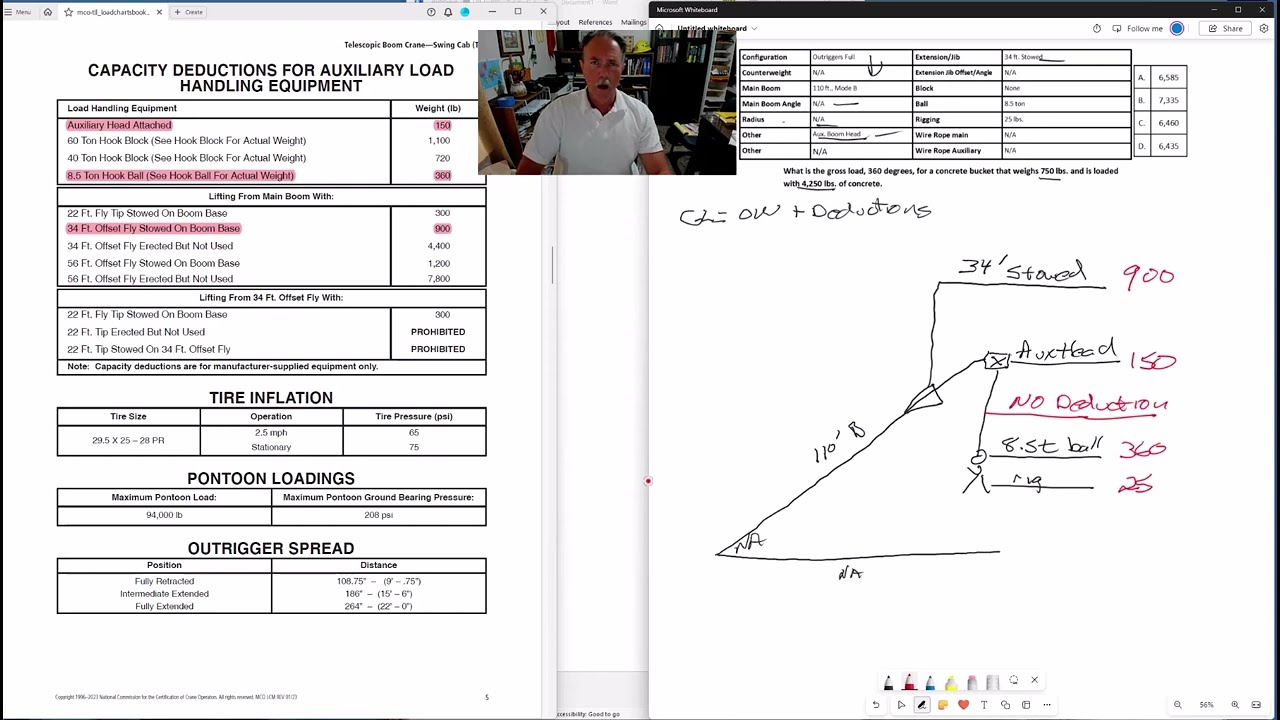
Task: Click the PDF viewer vertical scrollbar
Action: pos(552,264)
